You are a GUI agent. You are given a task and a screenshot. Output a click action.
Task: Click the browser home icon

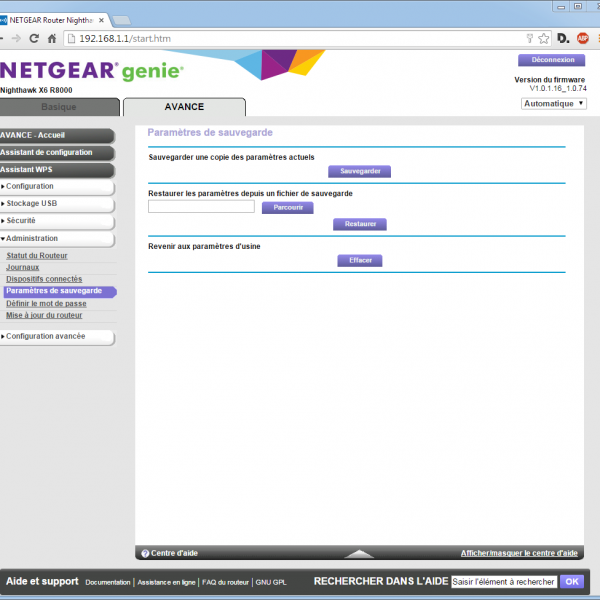(x=54, y=39)
